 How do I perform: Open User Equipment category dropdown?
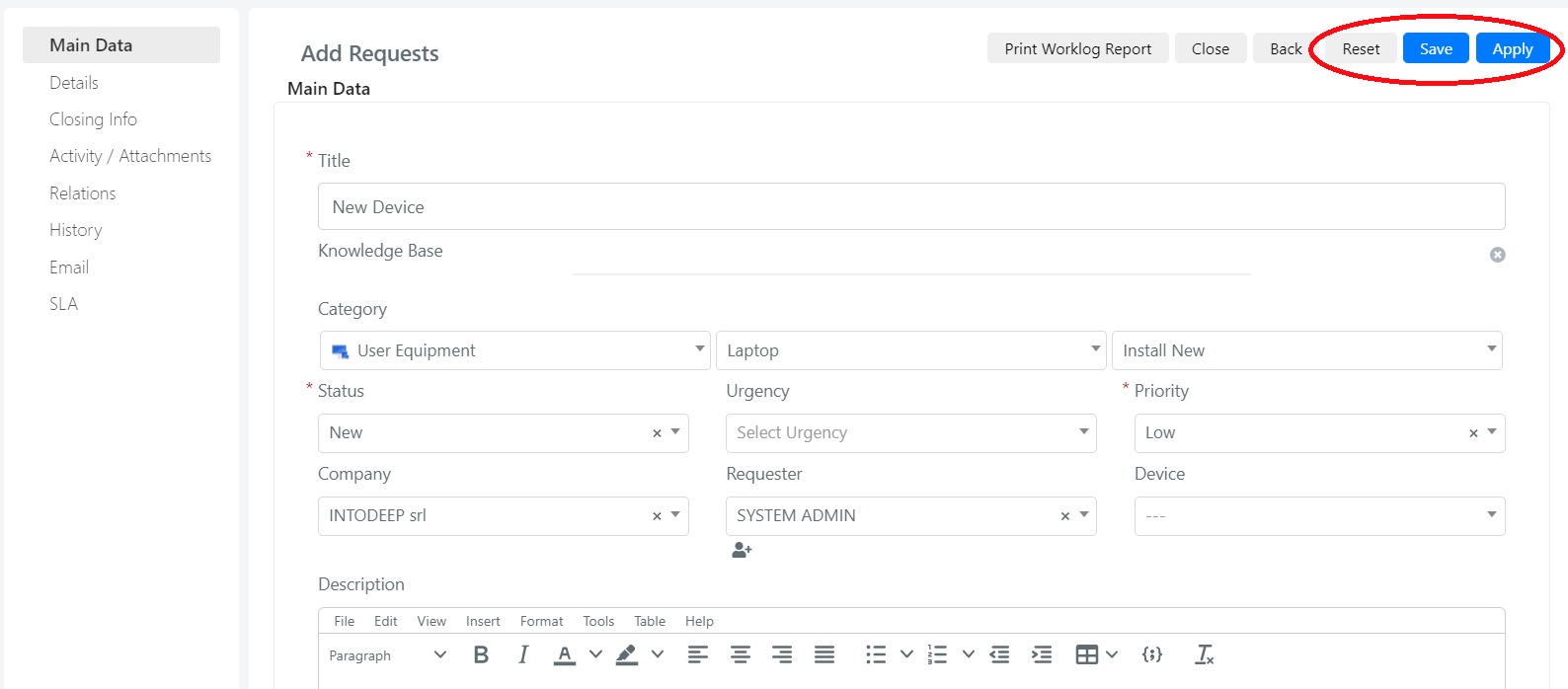[515, 350]
